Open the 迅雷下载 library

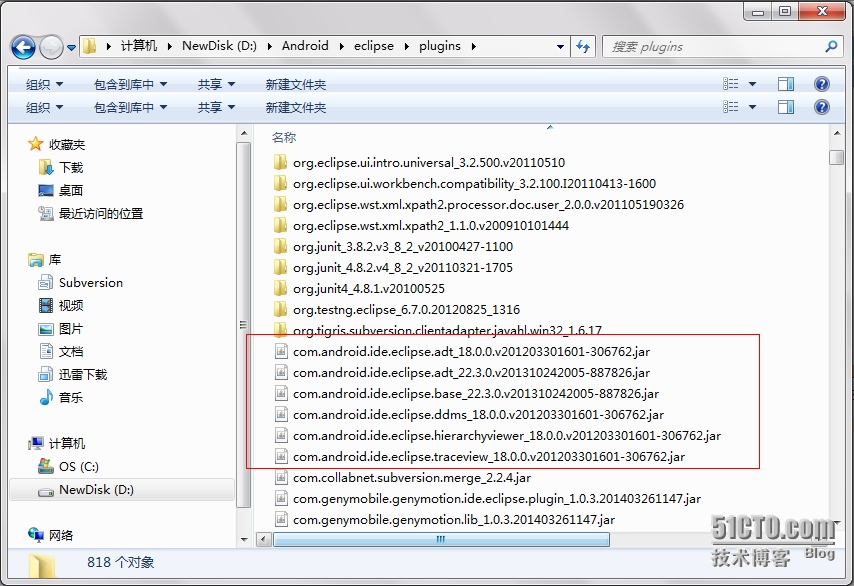(x=83, y=374)
